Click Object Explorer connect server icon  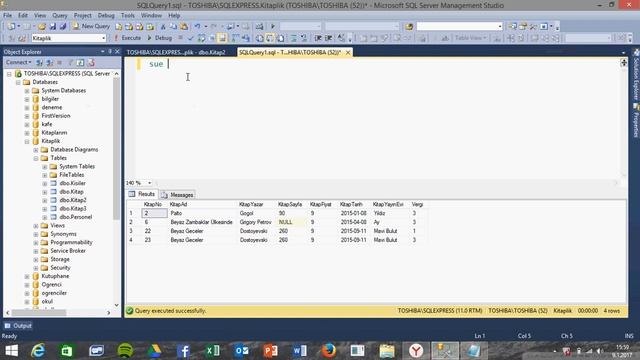pos(40,62)
